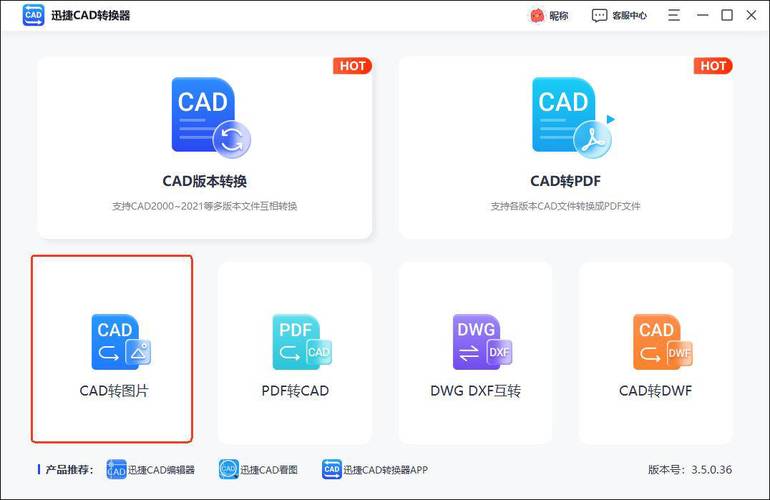
Task: Click the 产品推荐 label
Action: coord(69,470)
